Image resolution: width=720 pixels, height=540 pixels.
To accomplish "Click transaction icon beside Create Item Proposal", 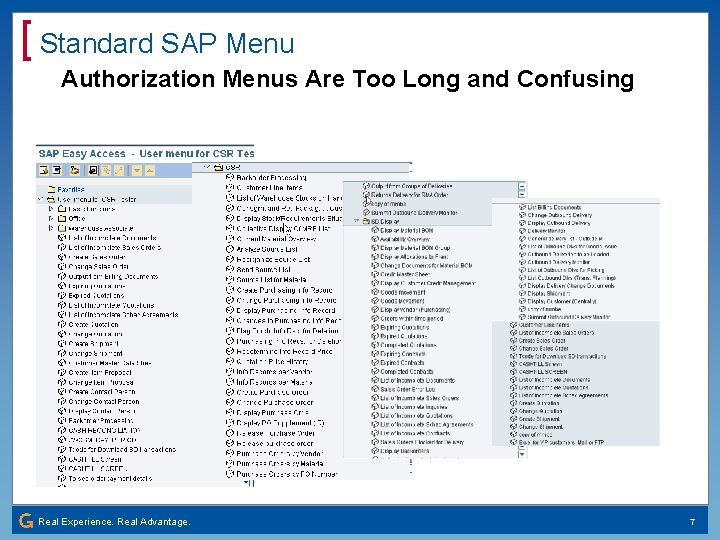I will pyautogui.click(x=62, y=372).
